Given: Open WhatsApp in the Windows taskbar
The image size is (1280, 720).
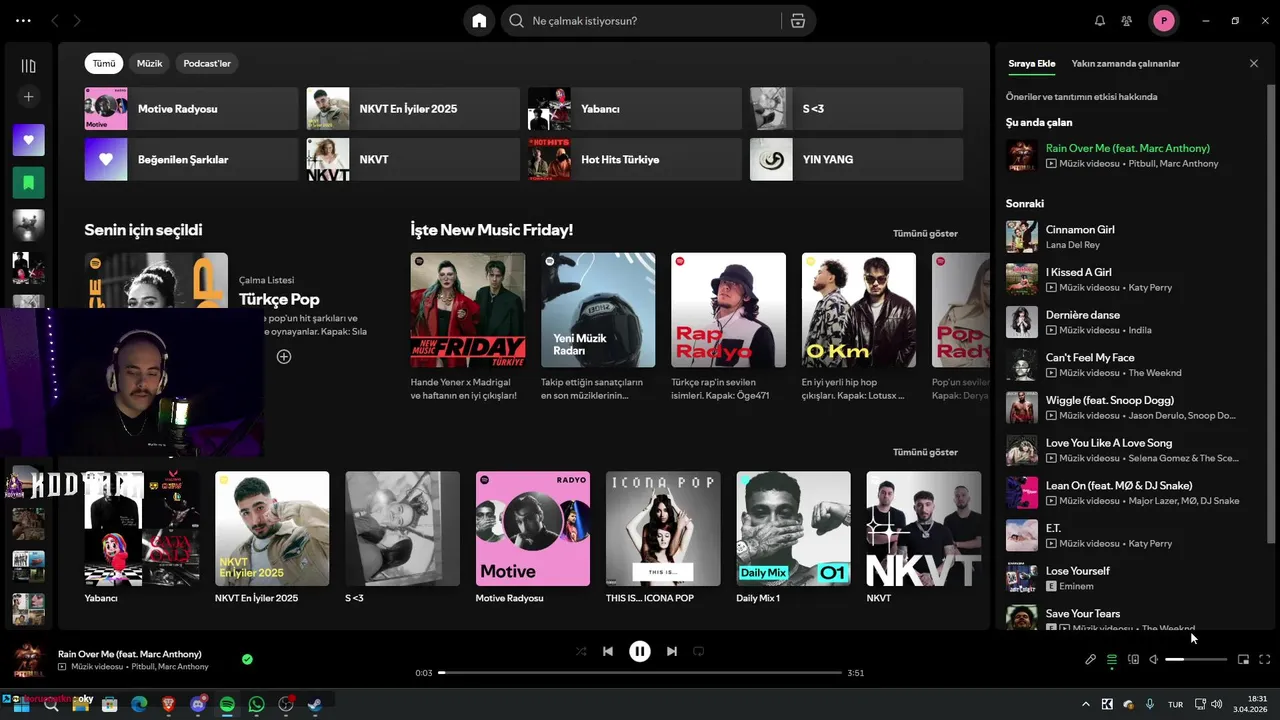Looking at the screenshot, I should pos(256,705).
